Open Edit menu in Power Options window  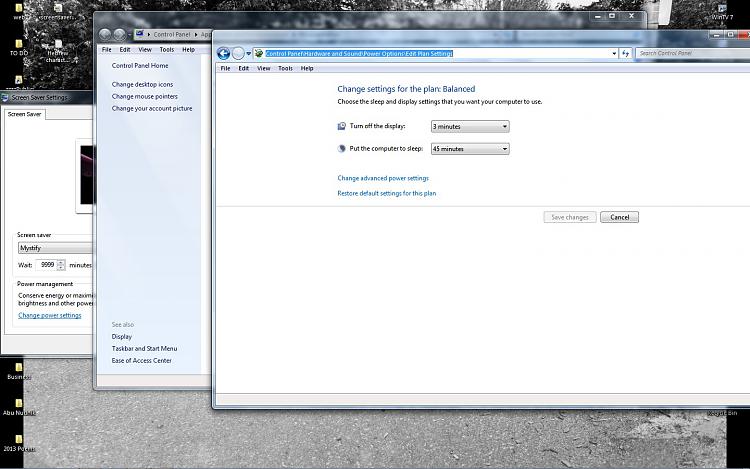(243, 68)
